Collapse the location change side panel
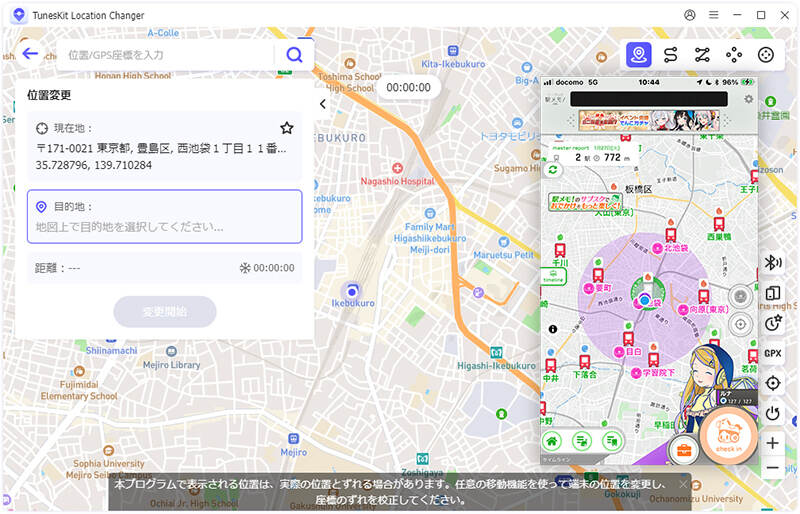 click(x=323, y=104)
